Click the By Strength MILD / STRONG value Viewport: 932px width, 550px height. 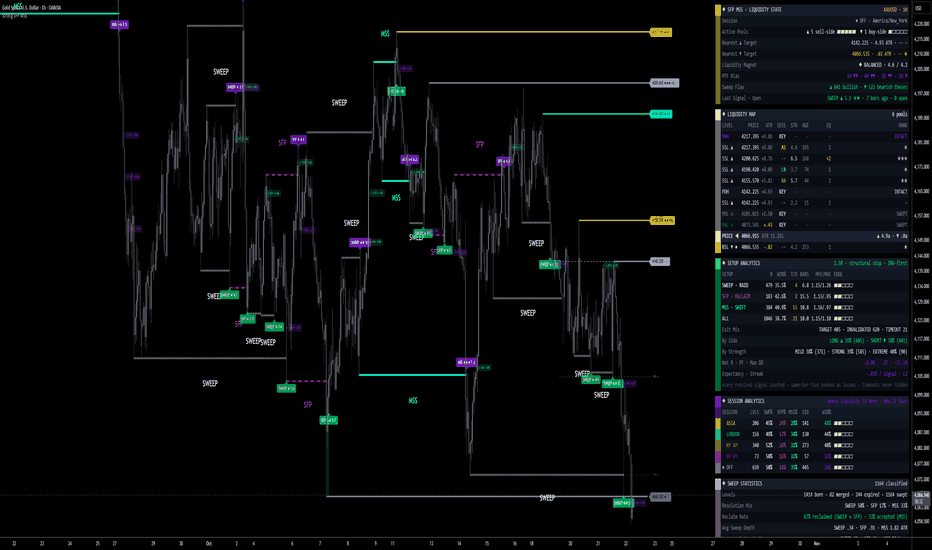coord(851,351)
